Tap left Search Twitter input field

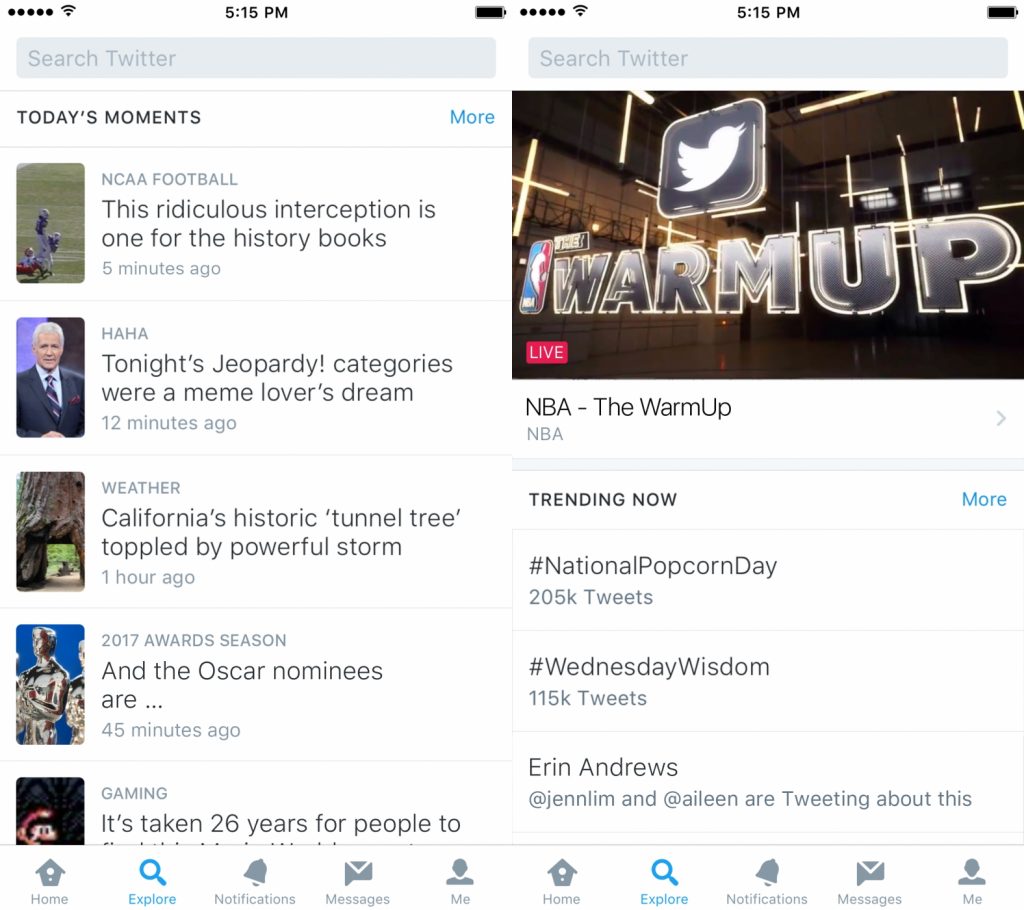click(256, 58)
